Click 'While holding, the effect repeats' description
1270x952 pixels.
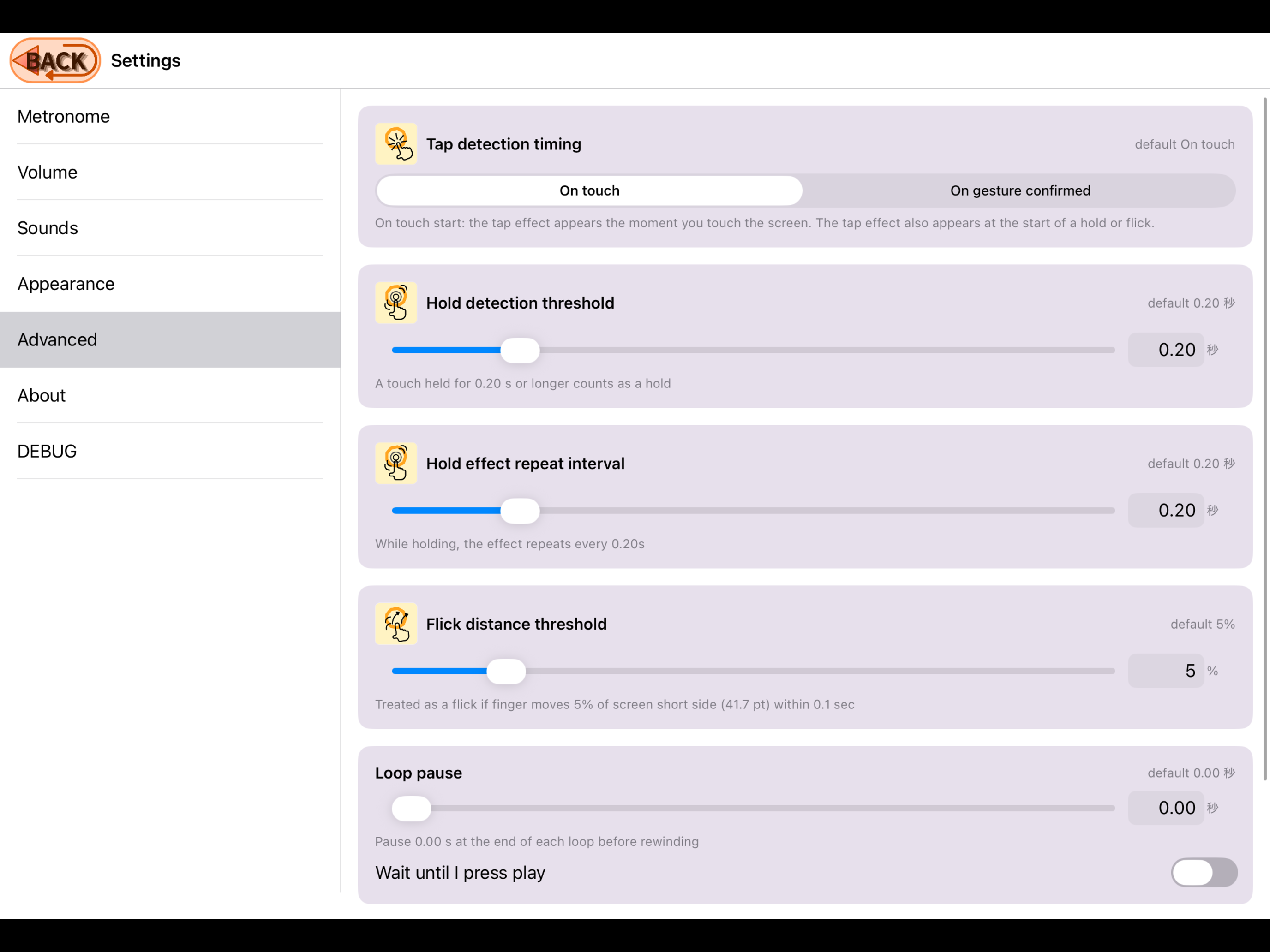[510, 544]
